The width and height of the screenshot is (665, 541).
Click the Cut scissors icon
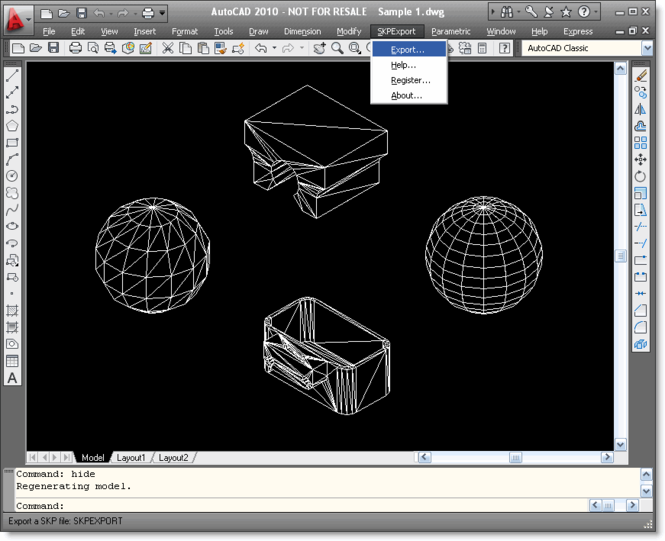coord(168,48)
